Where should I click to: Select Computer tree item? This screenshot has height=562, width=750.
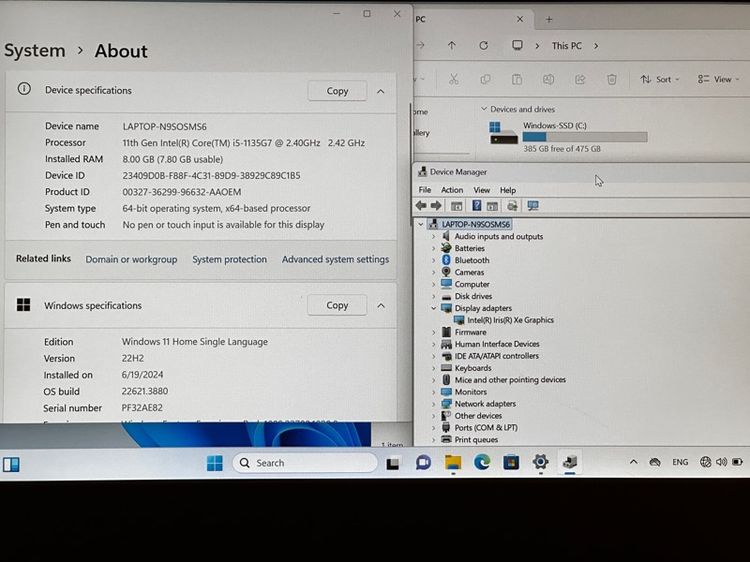[x=472, y=284]
